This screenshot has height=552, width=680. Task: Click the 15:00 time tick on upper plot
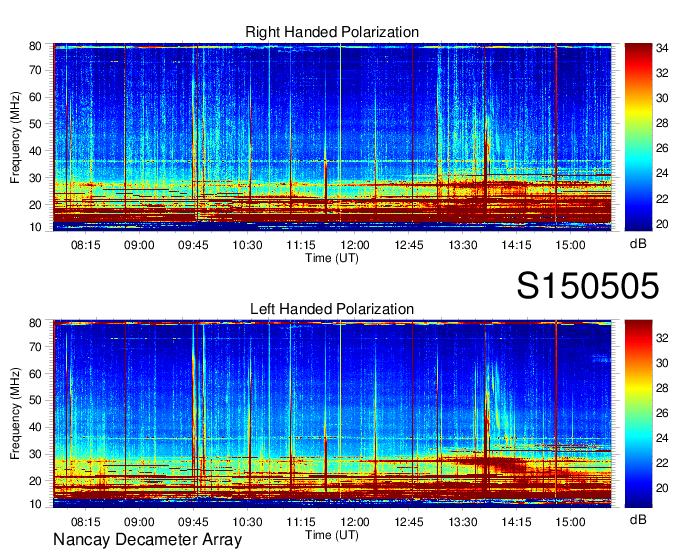pos(570,245)
